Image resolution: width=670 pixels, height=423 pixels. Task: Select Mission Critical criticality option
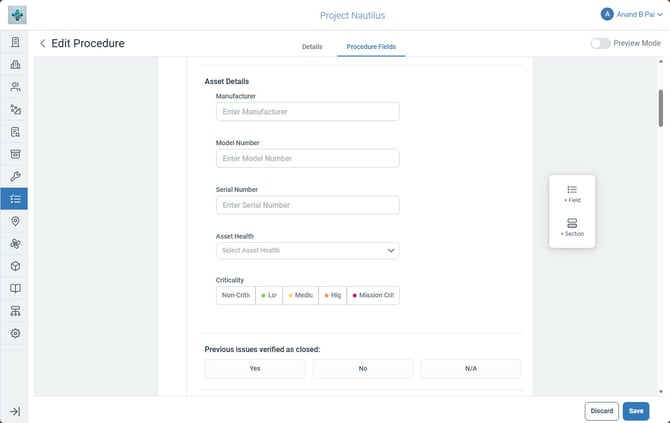pyautogui.click(x=373, y=295)
